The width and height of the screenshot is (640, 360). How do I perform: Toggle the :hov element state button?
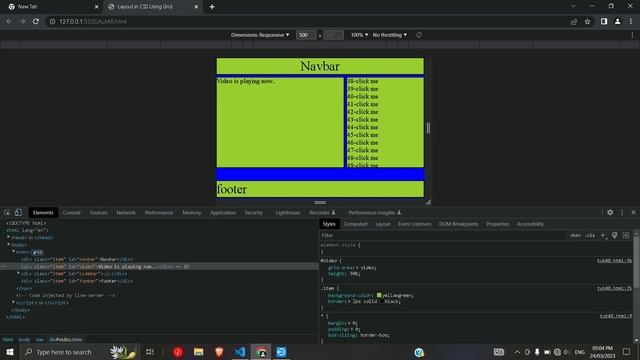click(x=575, y=235)
